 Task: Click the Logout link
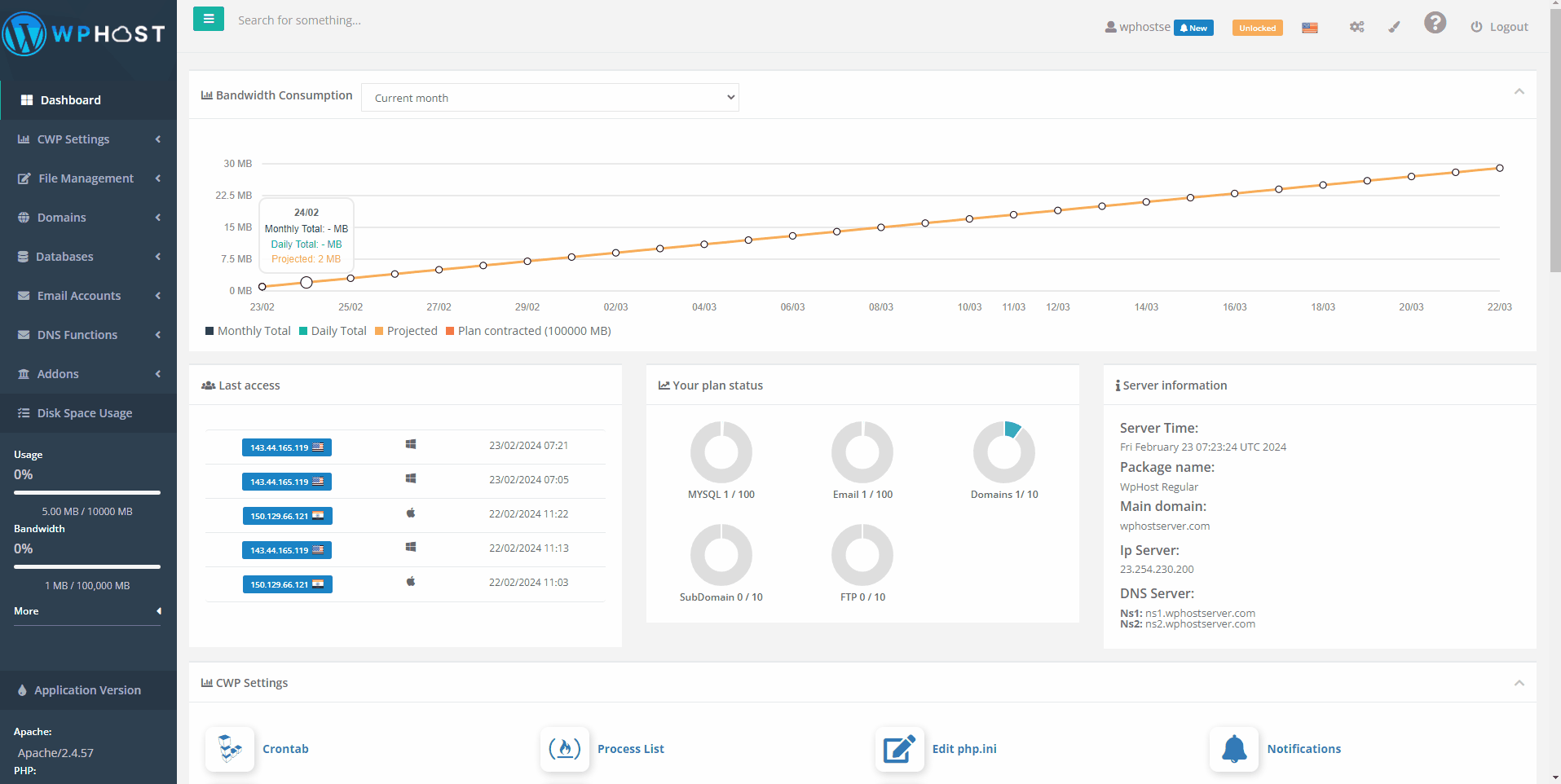pos(1507,26)
